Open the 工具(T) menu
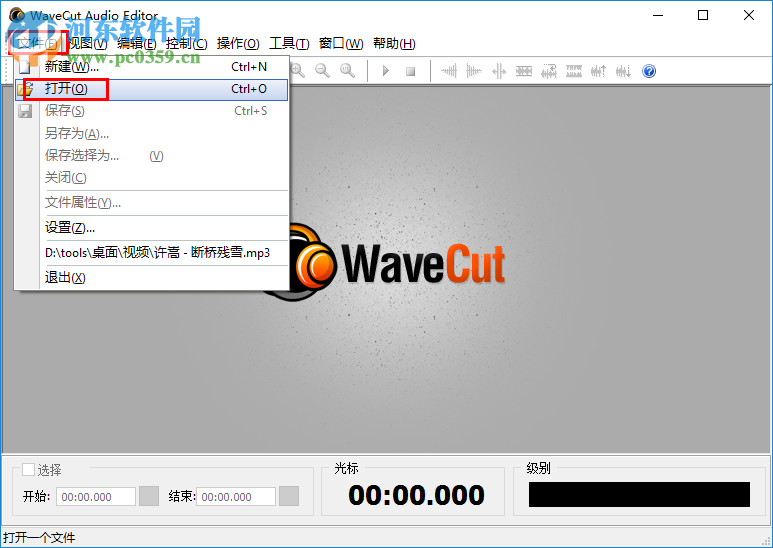This screenshot has width=773, height=548. coord(289,43)
